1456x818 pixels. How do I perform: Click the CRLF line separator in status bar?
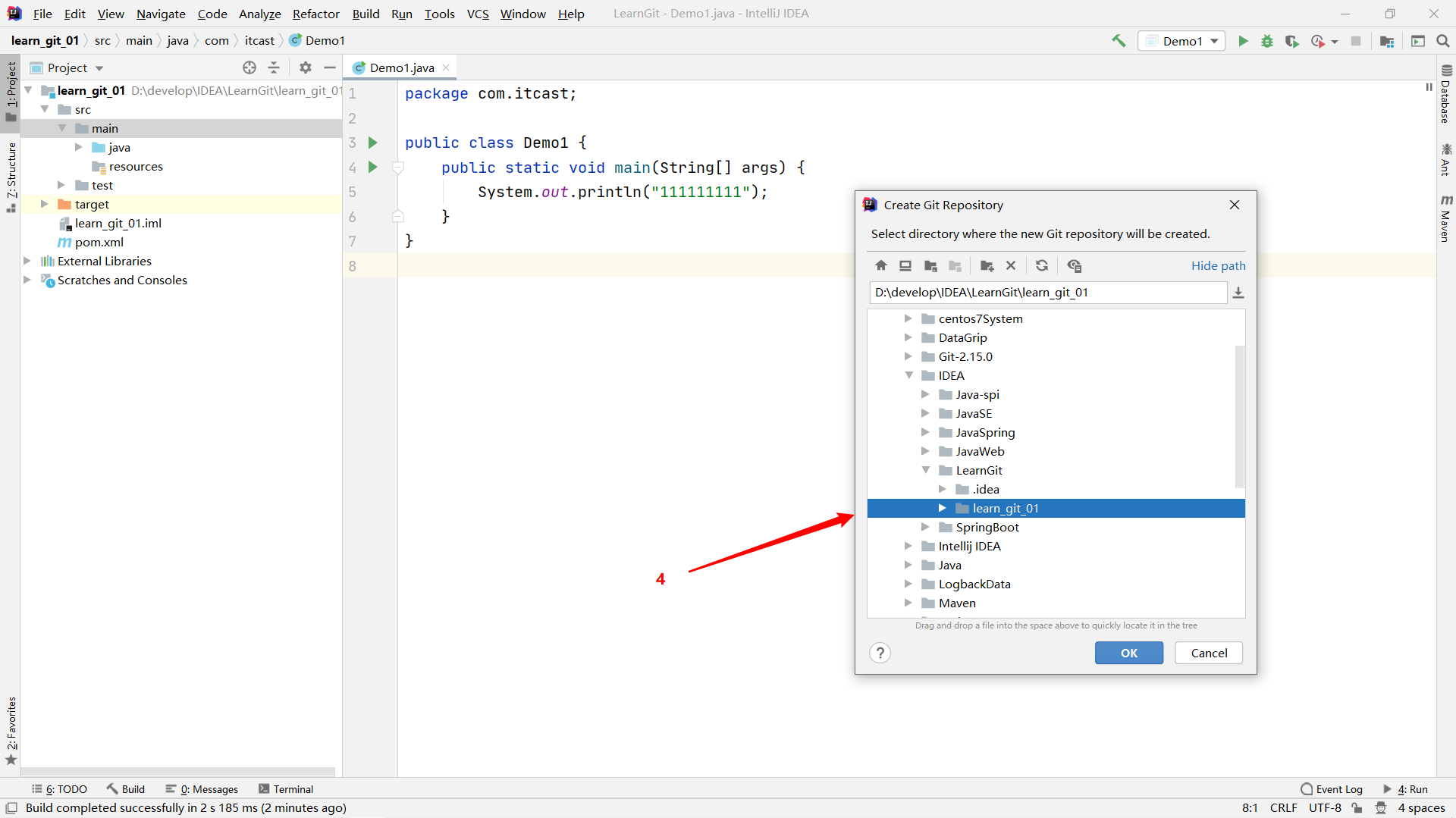[1283, 808]
